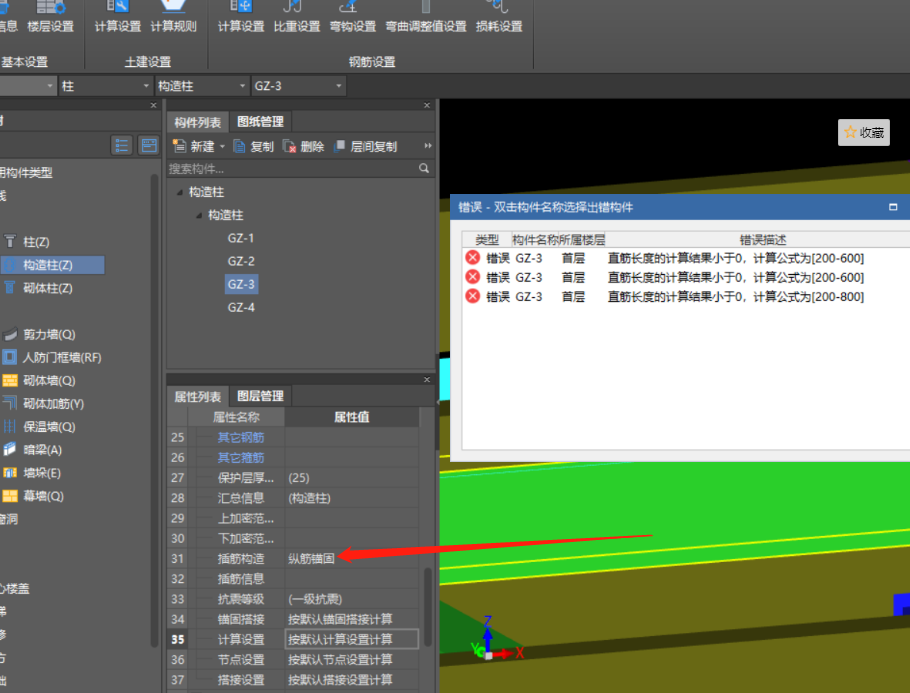Select 砌体柱(Z) in the navigation tree

(x=48, y=288)
